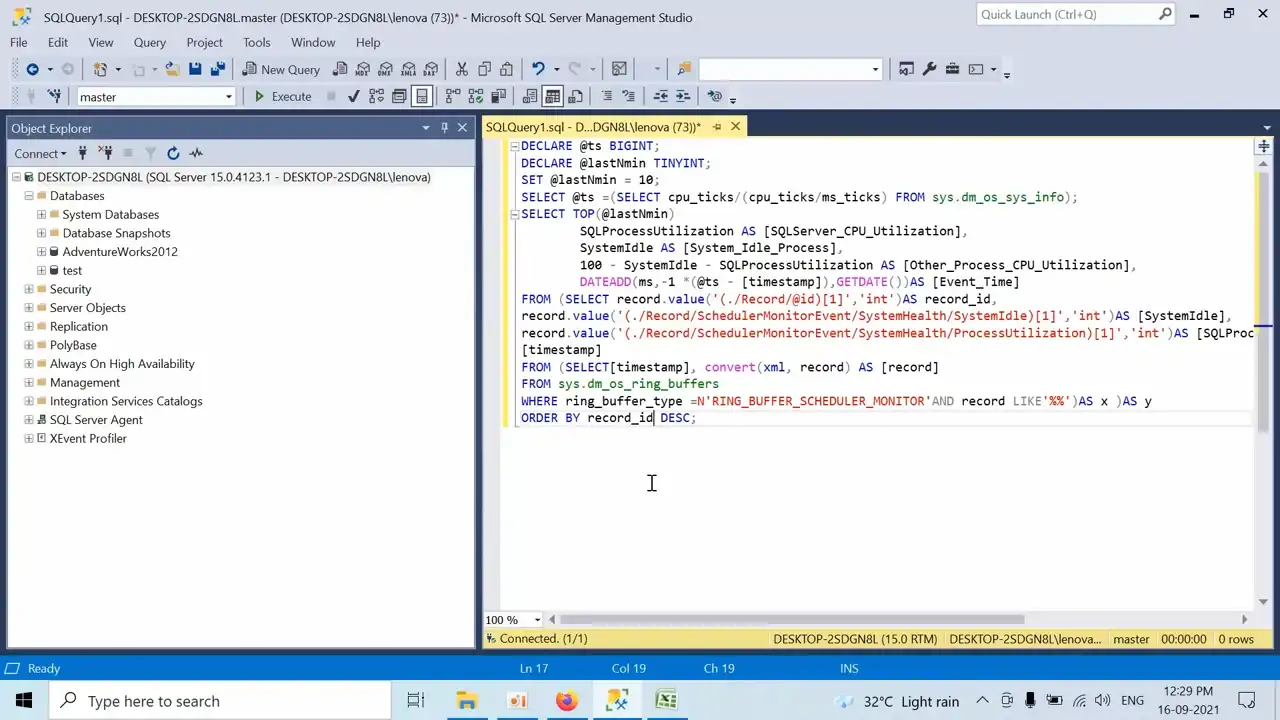Screen dimensions: 1280x720
Task: Expand the AdventureWorks2012 database node
Action: coord(41,252)
